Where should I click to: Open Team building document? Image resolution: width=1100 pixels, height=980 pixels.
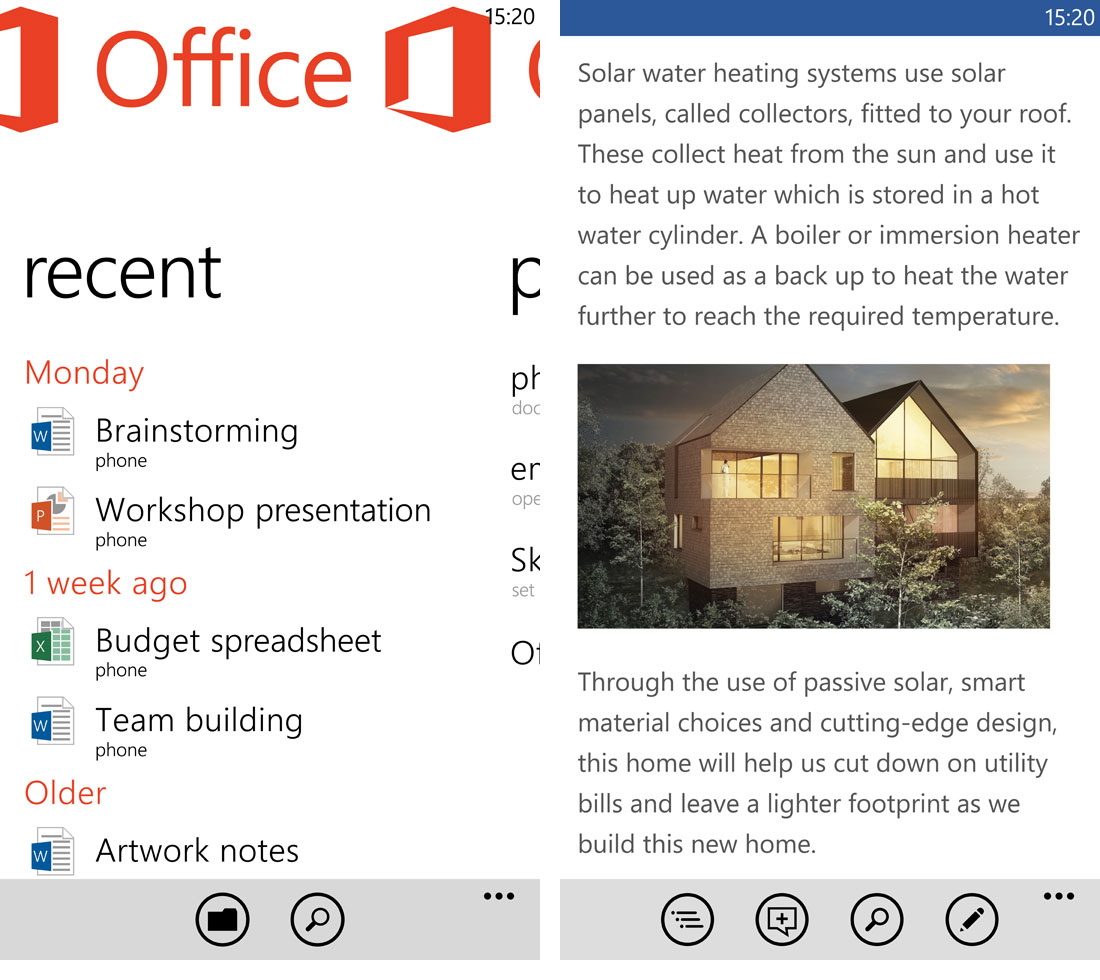coord(199,730)
